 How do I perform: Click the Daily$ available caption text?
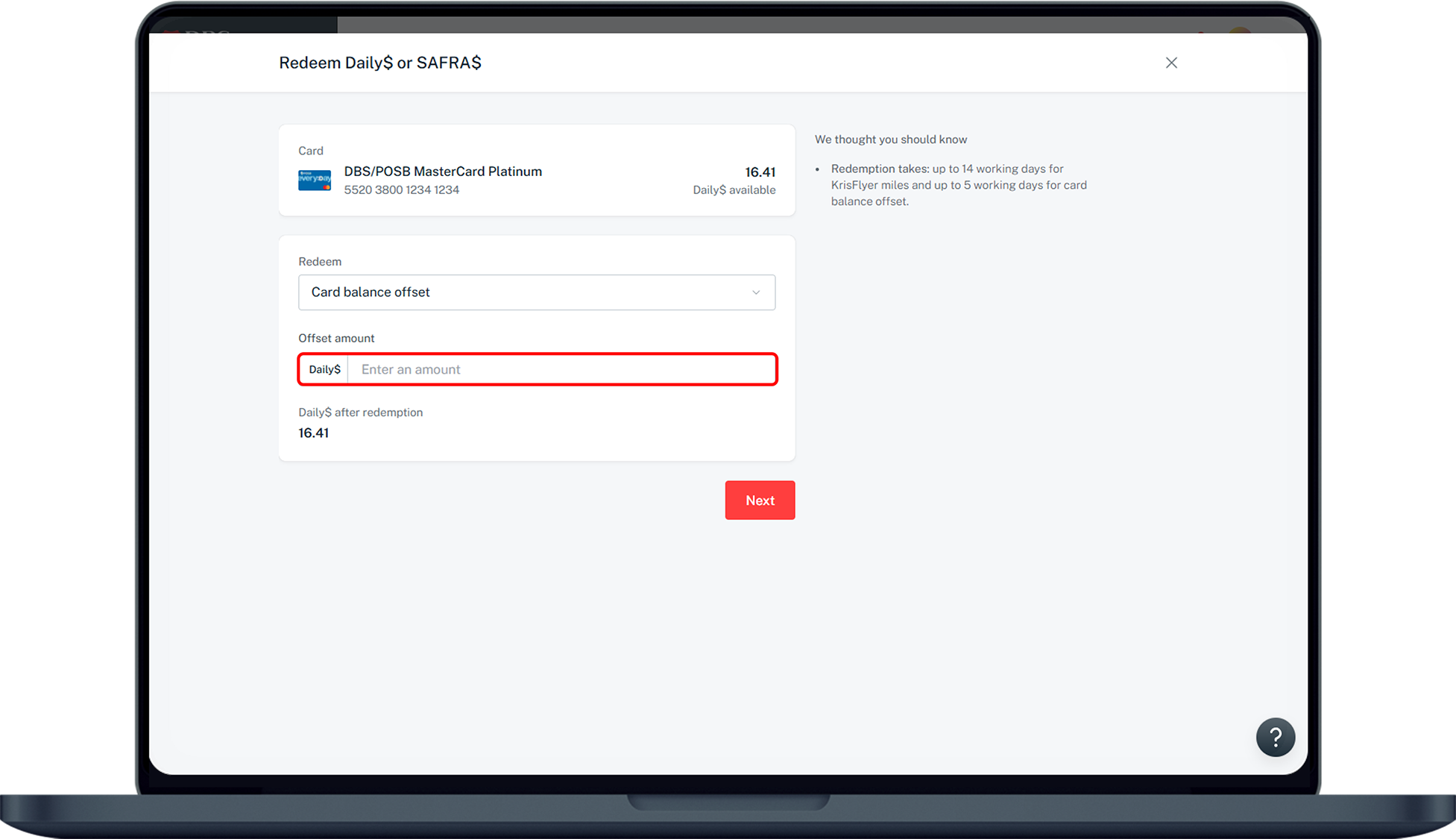tap(734, 190)
